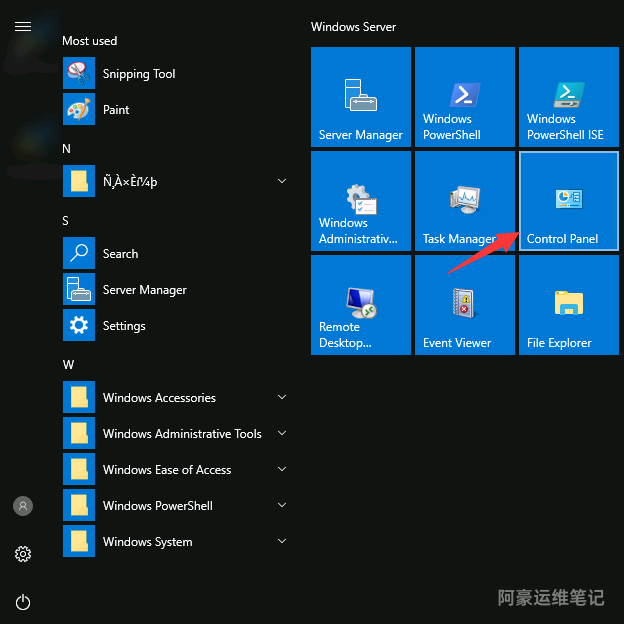Open Server Manager in the app list
The height and width of the screenshot is (624, 624).
pos(175,289)
